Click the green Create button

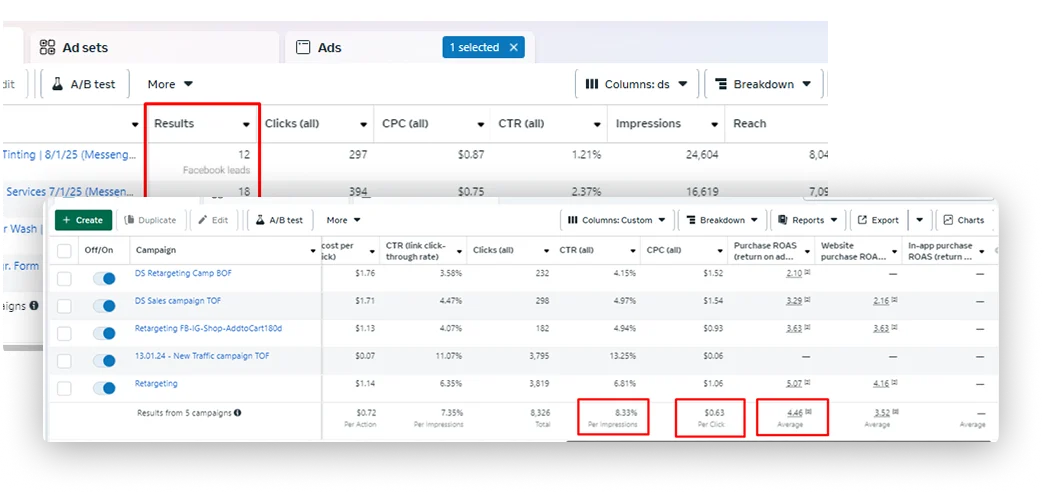[83, 220]
